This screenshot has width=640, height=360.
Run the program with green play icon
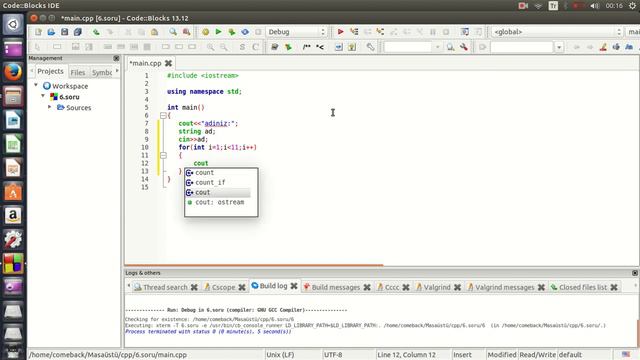pos(218,32)
